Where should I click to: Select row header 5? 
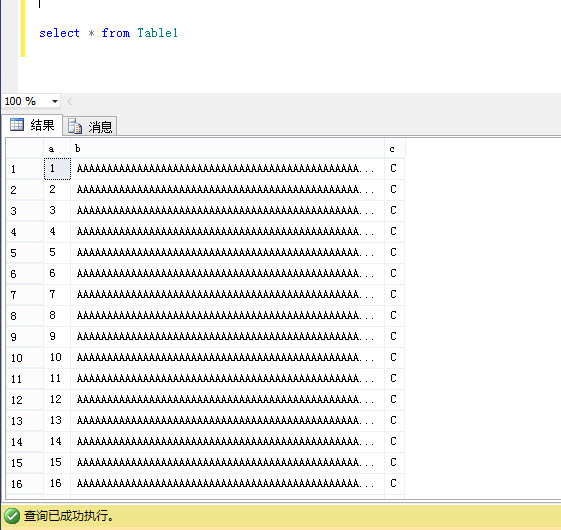(25, 253)
